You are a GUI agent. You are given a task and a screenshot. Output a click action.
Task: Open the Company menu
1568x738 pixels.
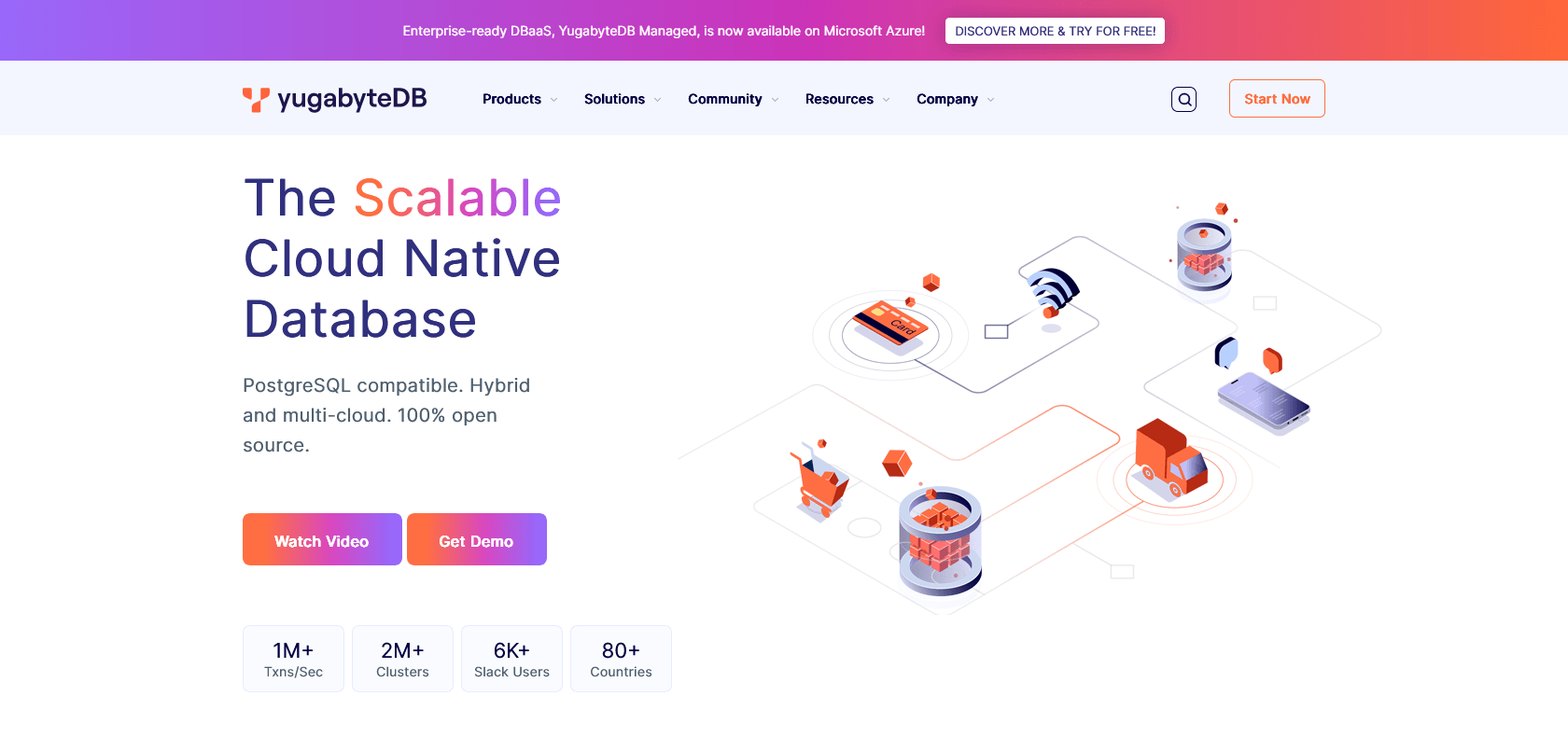[x=946, y=99]
